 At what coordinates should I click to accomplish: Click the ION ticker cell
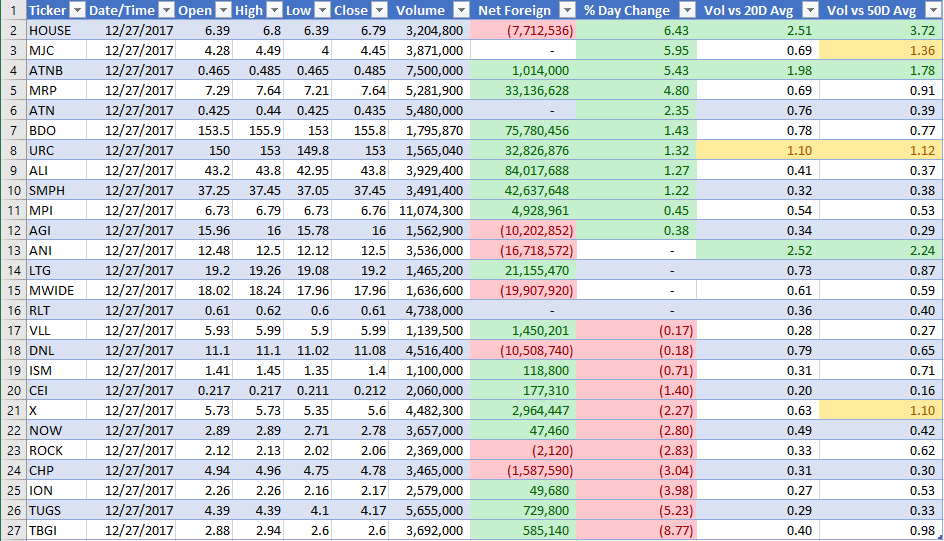pos(57,490)
